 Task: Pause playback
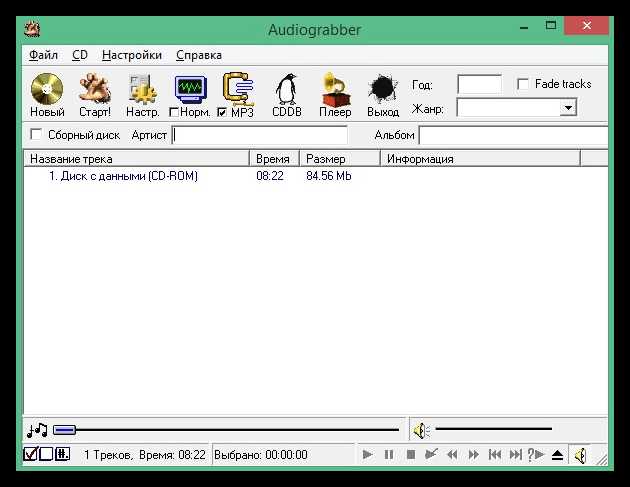pos(389,455)
